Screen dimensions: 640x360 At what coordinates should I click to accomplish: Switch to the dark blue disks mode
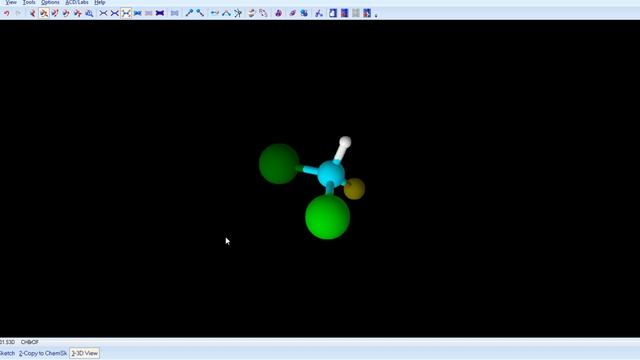[x=160, y=13]
